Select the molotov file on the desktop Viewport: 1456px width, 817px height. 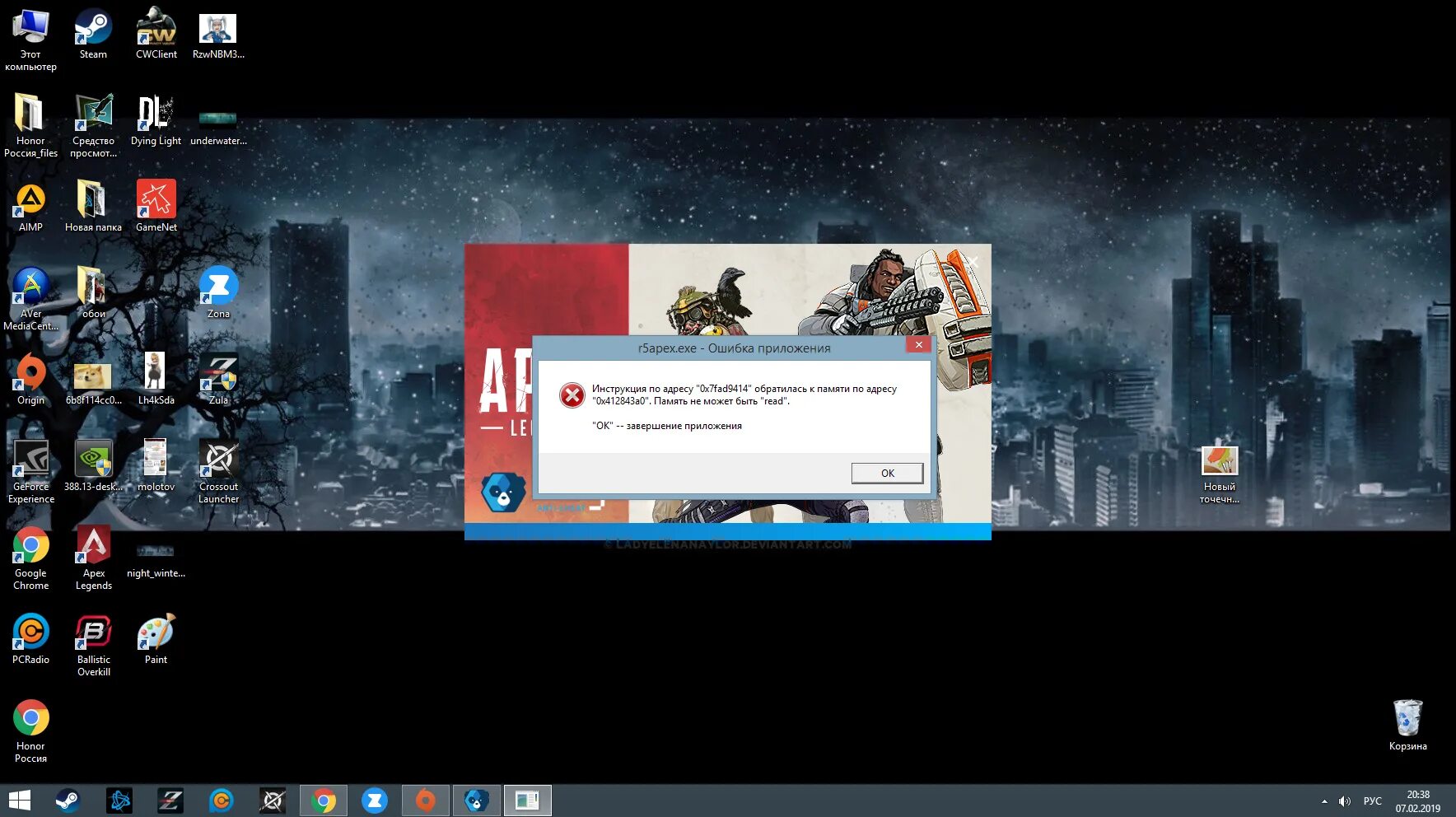click(156, 466)
